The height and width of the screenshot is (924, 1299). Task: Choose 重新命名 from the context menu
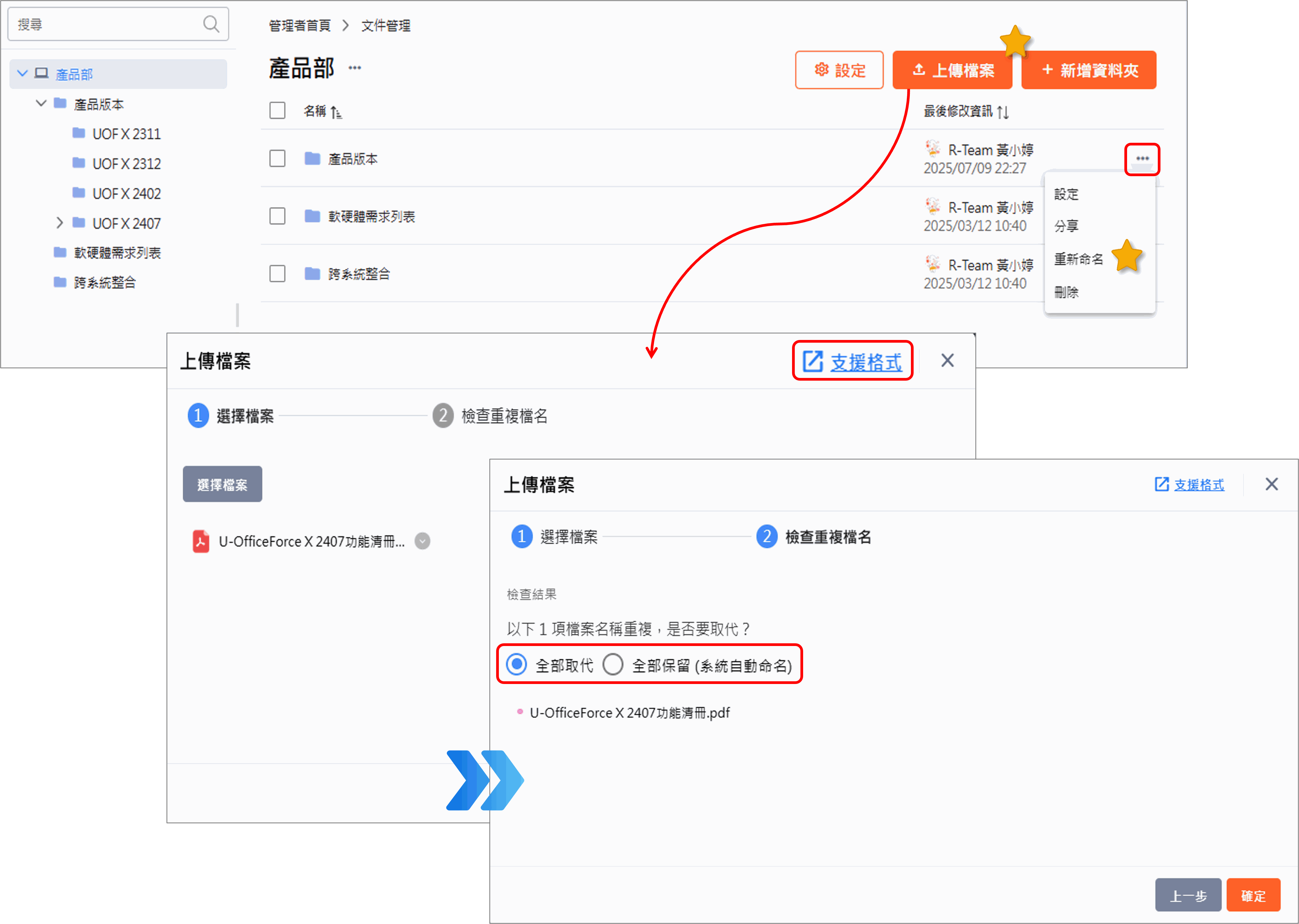click(1078, 259)
